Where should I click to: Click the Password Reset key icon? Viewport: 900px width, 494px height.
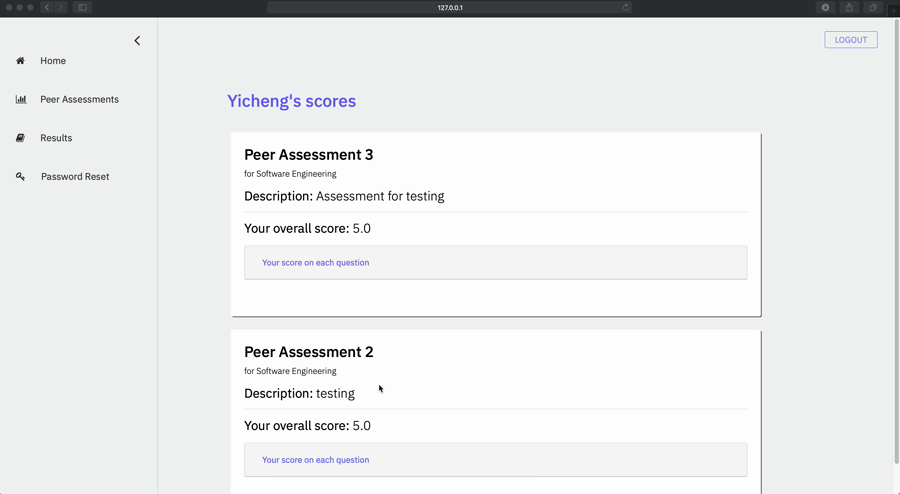tap(20, 176)
